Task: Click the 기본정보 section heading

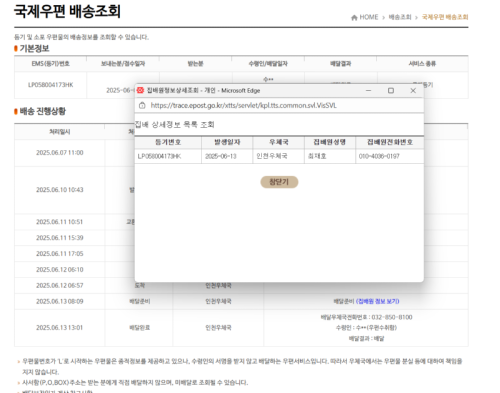Action: [34, 49]
